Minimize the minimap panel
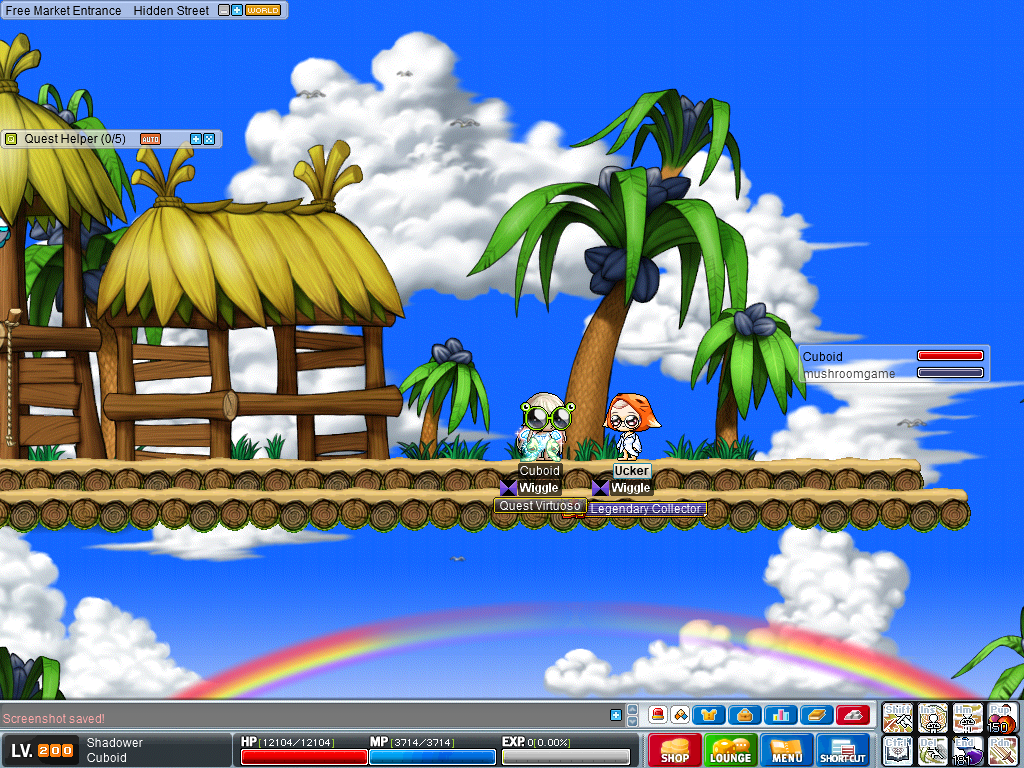1024x768 pixels. [224, 10]
